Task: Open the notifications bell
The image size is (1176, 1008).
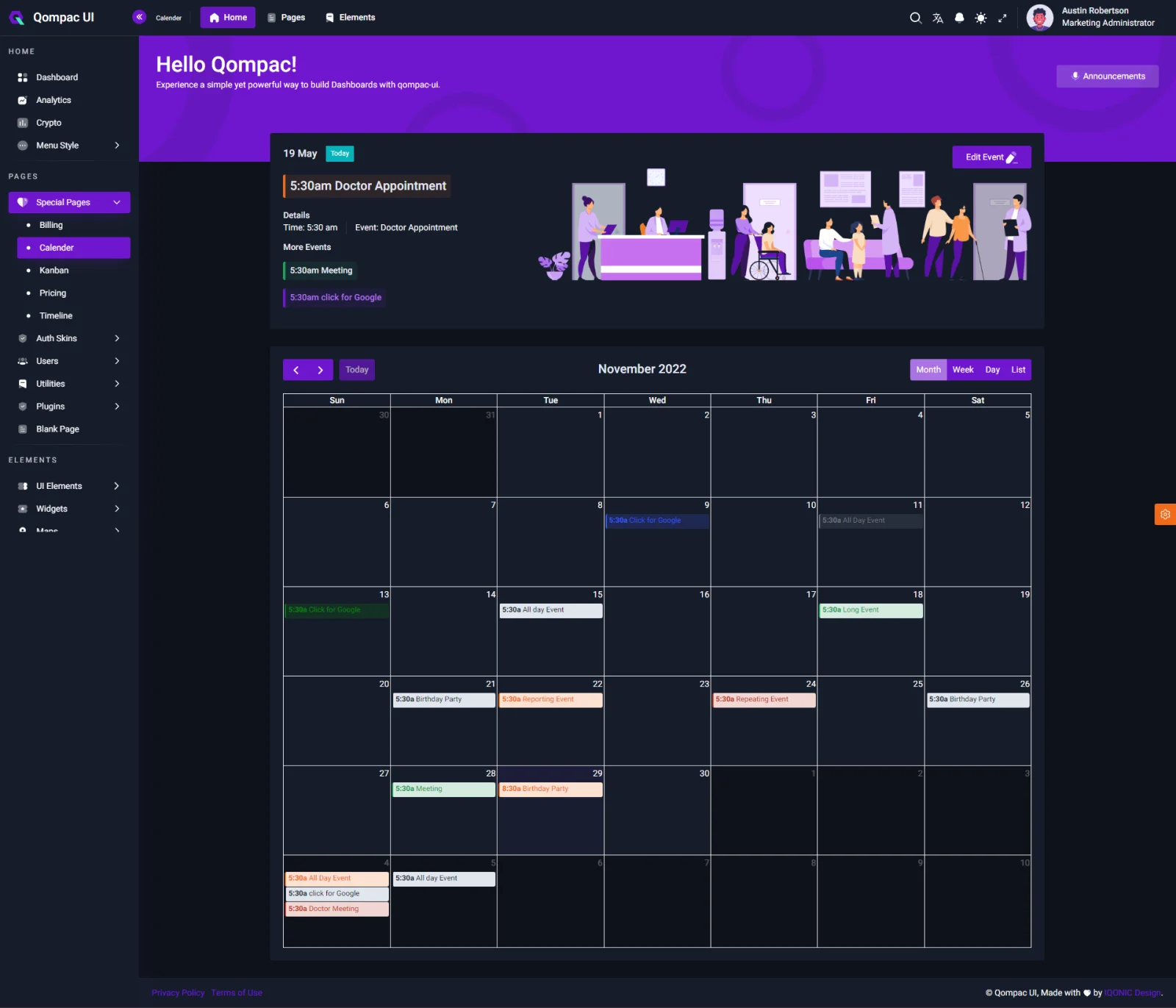Action: [959, 18]
